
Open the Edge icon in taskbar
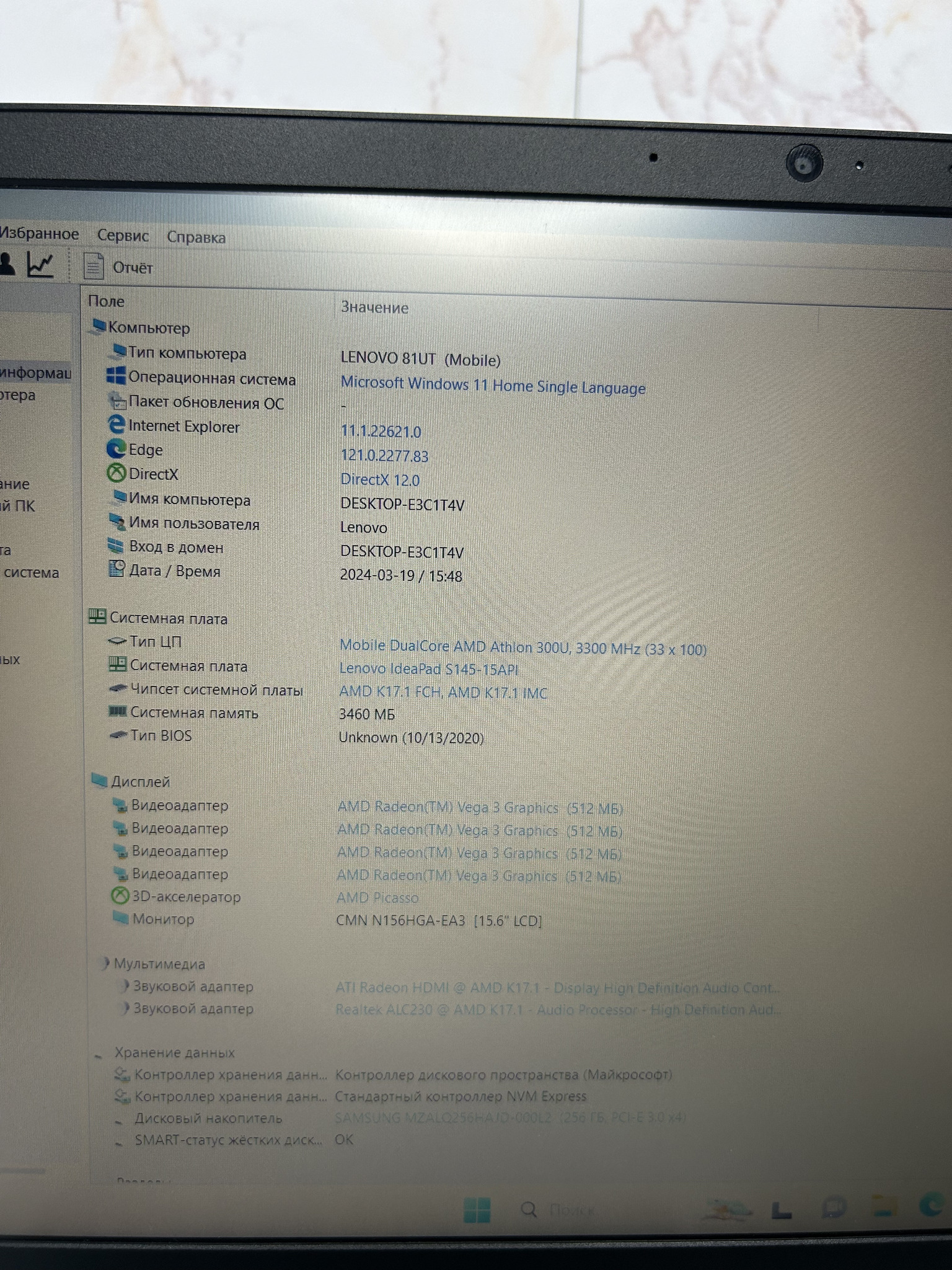pos(932,1206)
